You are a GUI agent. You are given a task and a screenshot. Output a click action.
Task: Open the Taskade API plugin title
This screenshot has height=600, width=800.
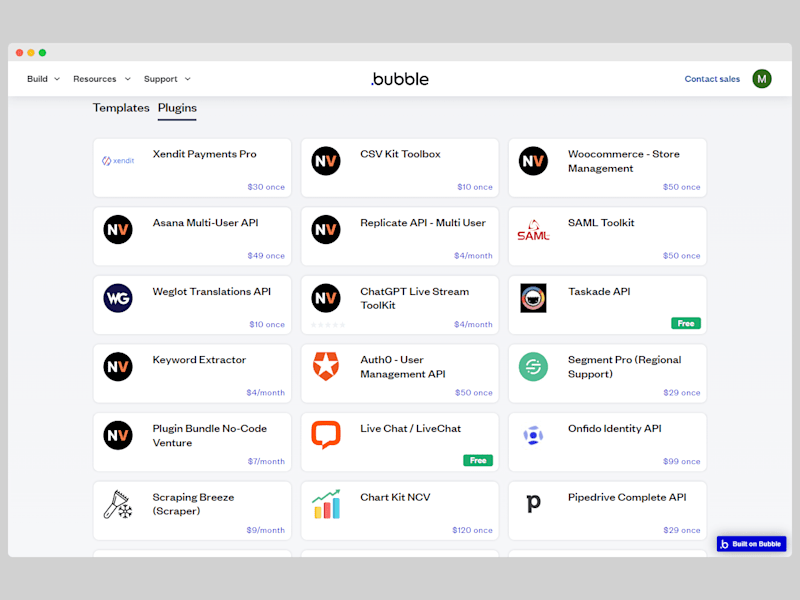598,291
